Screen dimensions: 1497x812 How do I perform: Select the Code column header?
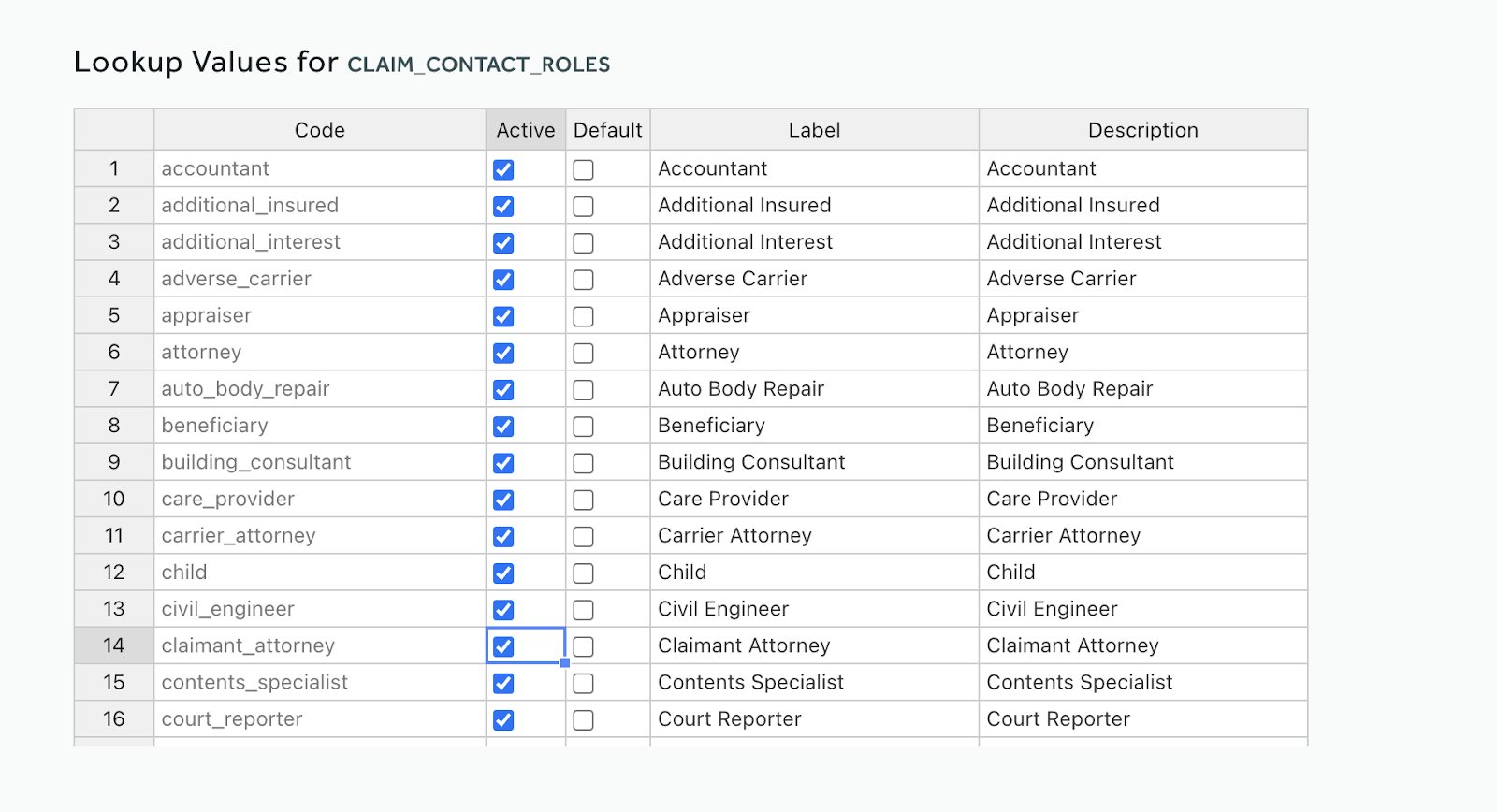tap(320, 130)
